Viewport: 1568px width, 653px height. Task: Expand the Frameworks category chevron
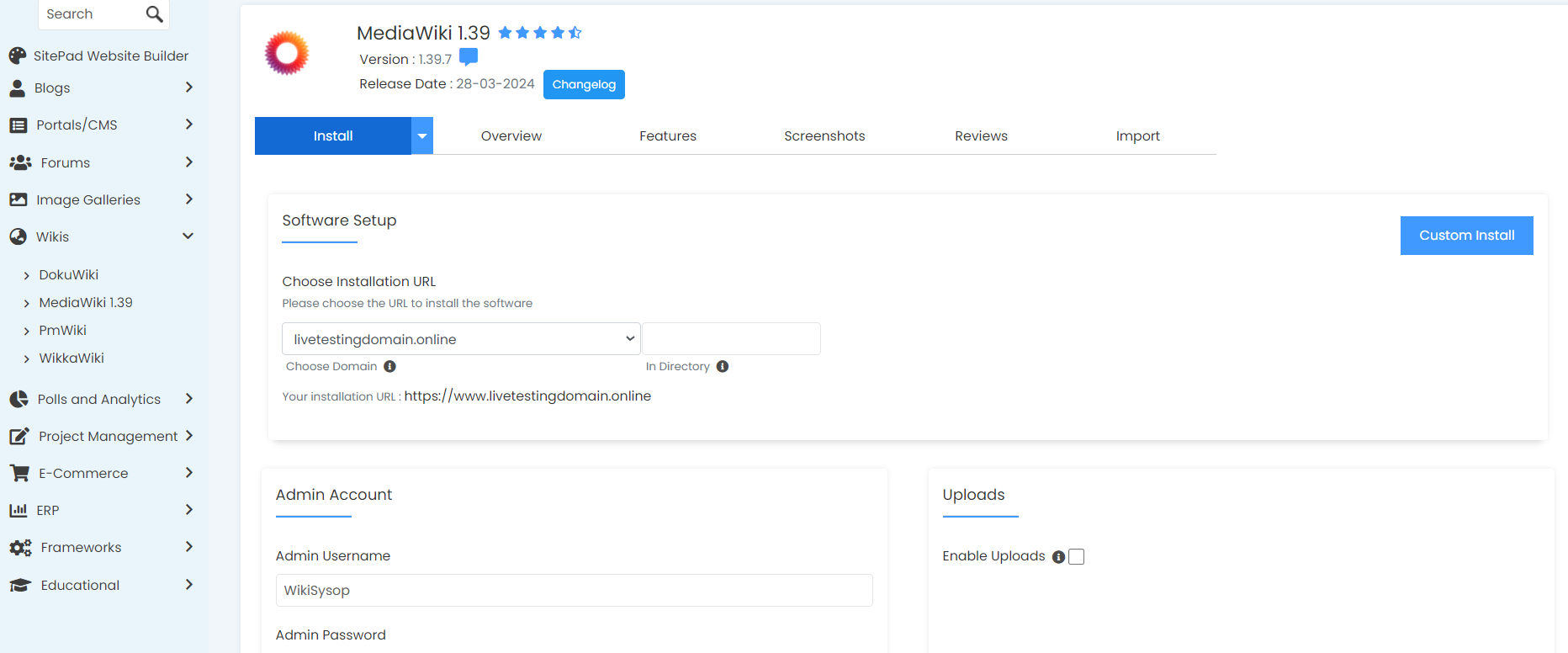point(188,547)
